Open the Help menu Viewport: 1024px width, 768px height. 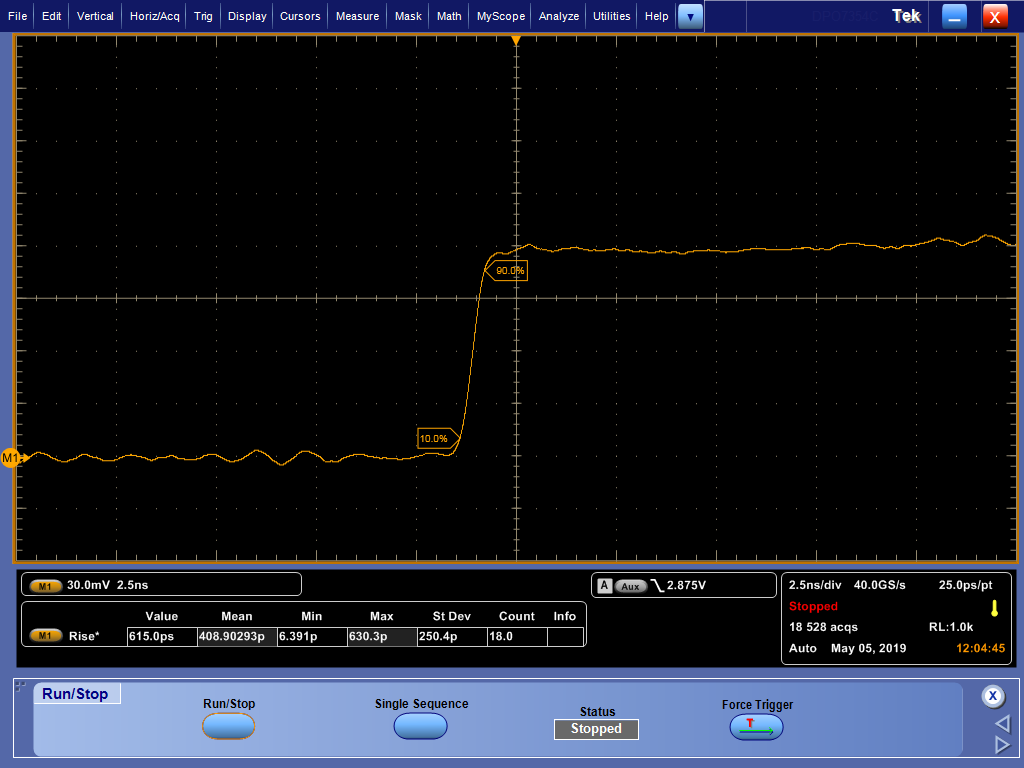657,16
